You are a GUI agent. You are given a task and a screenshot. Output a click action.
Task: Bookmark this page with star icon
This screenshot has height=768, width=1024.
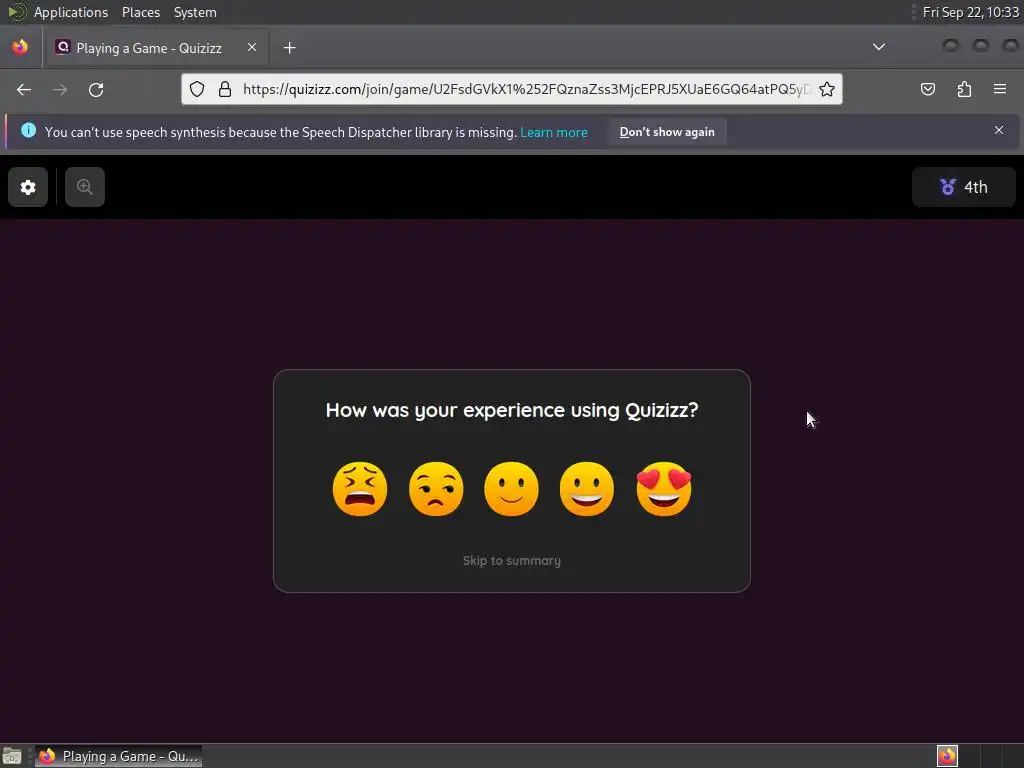pos(827,89)
